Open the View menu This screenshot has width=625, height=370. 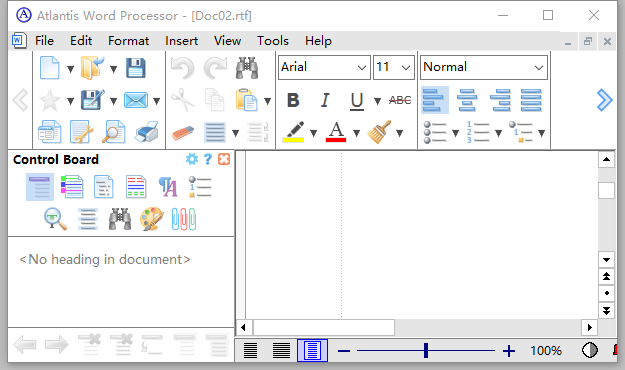click(x=227, y=41)
